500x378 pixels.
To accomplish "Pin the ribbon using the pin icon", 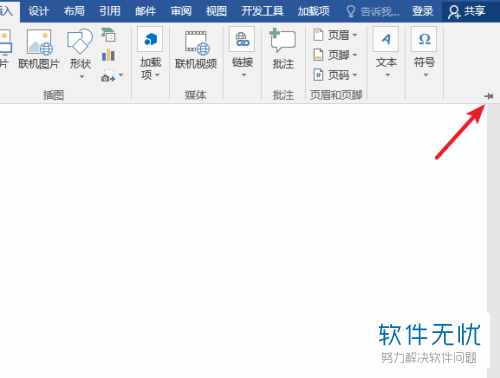I will click(x=488, y=96).
